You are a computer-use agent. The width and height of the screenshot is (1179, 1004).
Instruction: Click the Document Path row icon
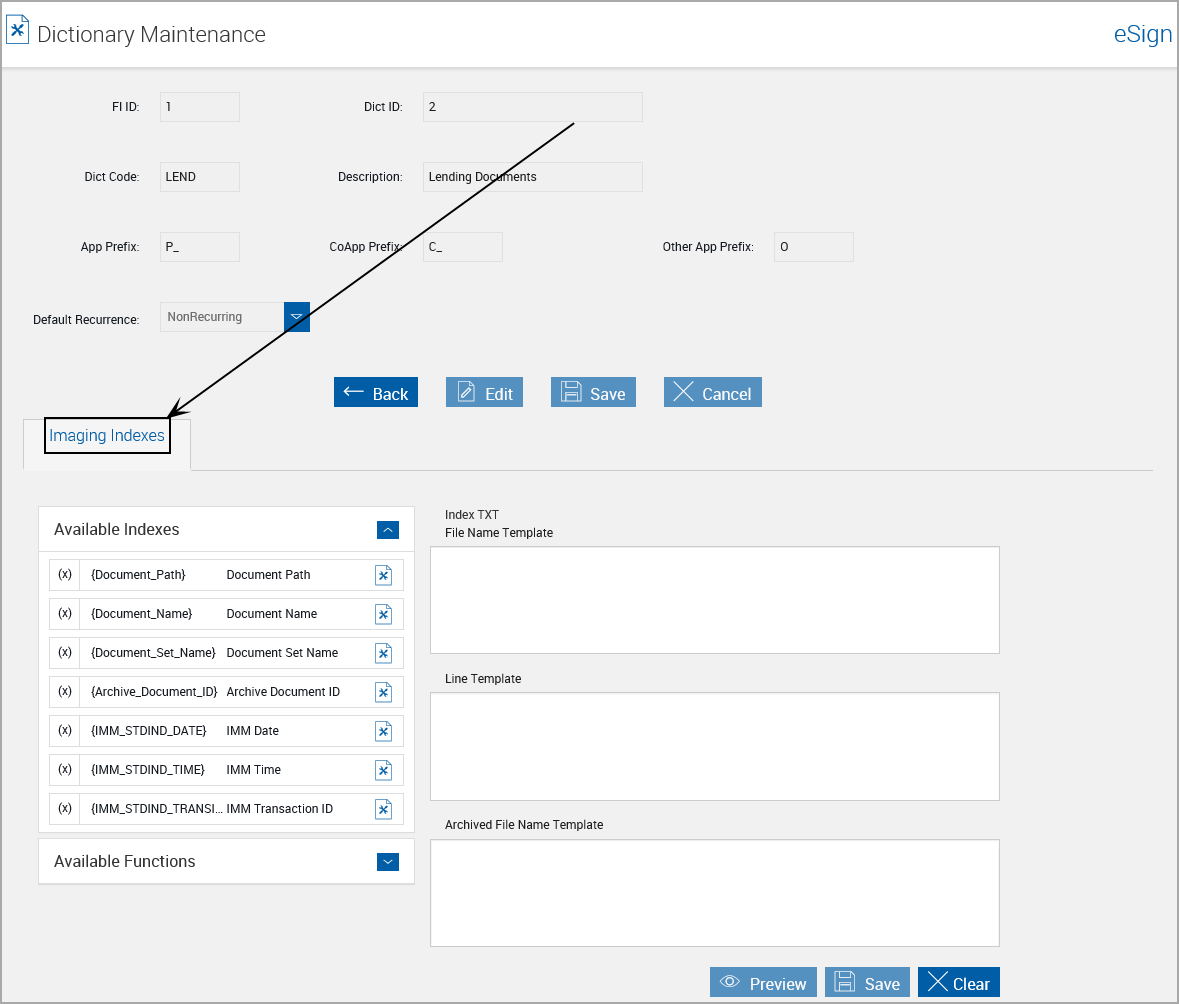pyautogui.click(x=383, y=575)
